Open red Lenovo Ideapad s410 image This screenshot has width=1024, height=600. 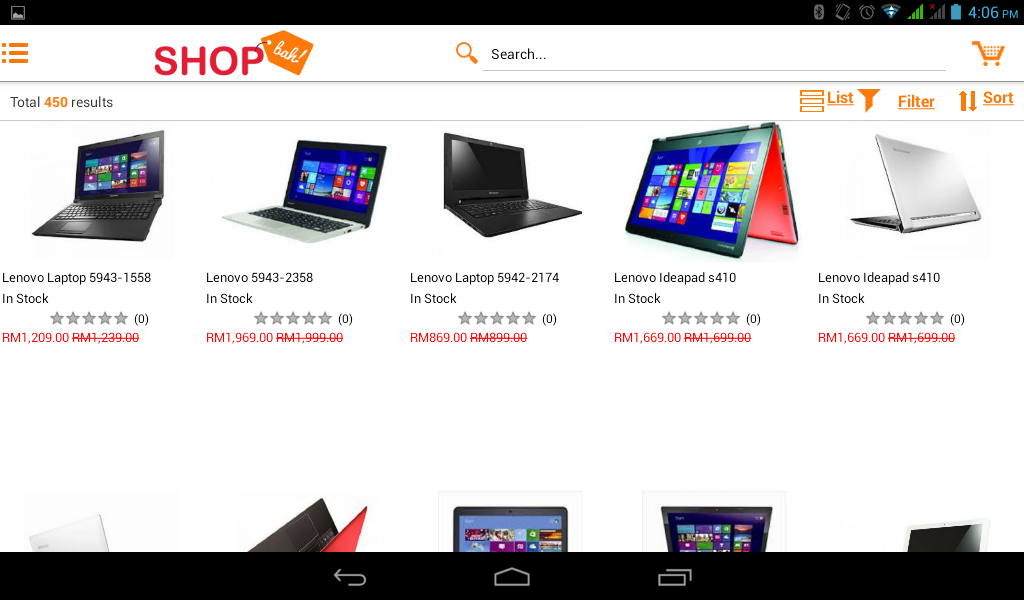713,191
